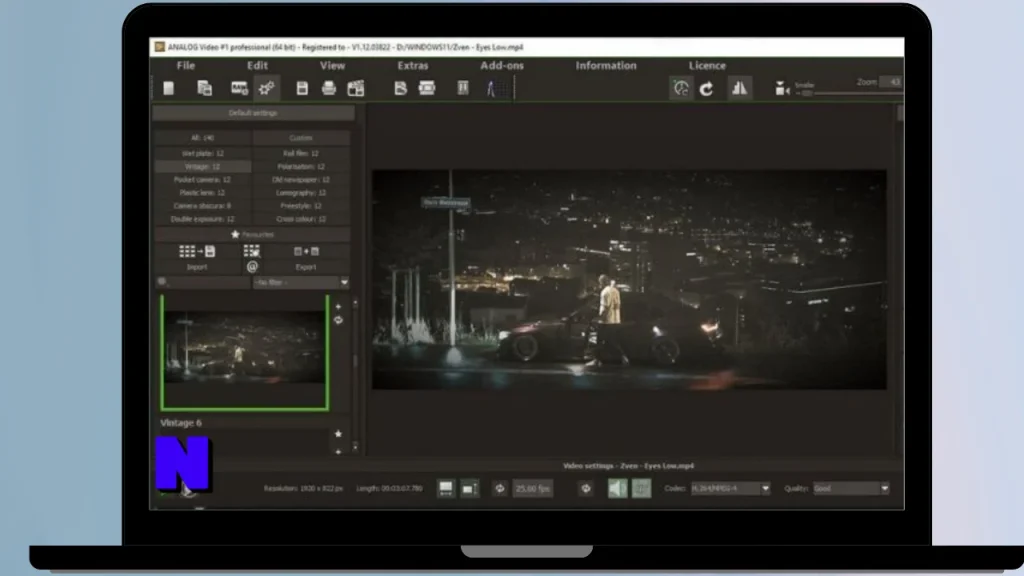Image resolution: width=1024 pixels, height=576 pixels.
Task: Click the printer icon
Action: click(x=328, y=88)
